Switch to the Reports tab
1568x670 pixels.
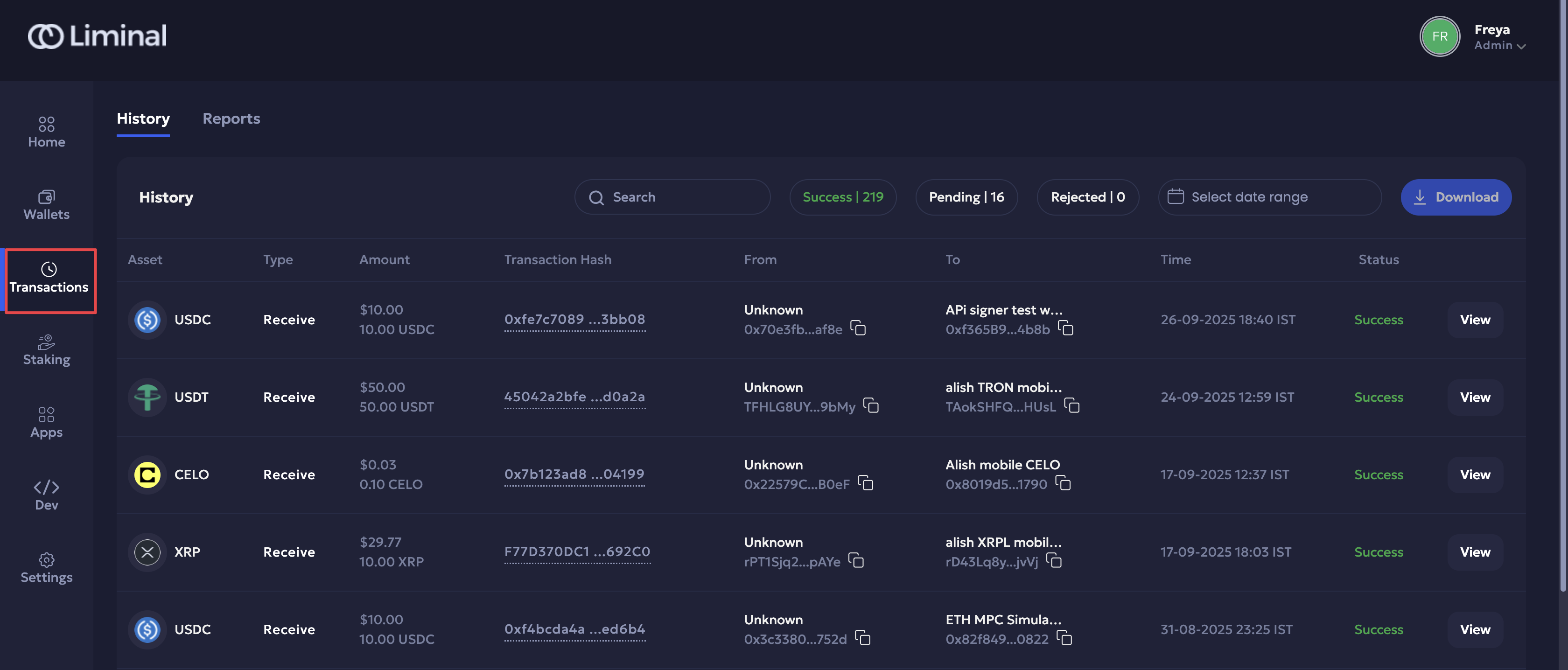[x=231, y=119]
